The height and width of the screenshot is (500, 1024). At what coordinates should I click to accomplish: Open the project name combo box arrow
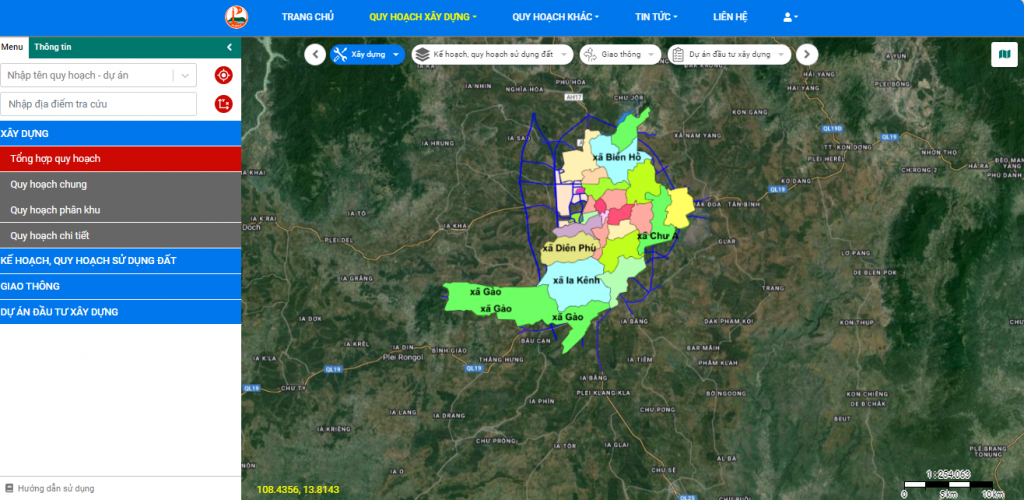(x=185, y=75)
